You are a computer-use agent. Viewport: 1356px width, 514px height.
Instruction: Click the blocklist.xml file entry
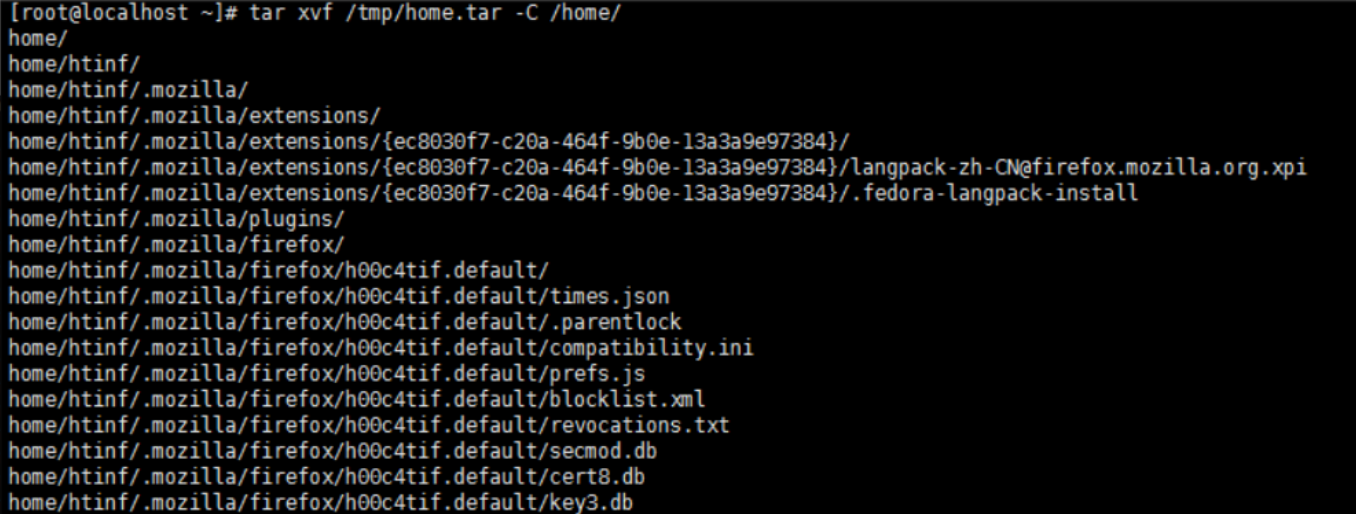(x=627, y=400)
